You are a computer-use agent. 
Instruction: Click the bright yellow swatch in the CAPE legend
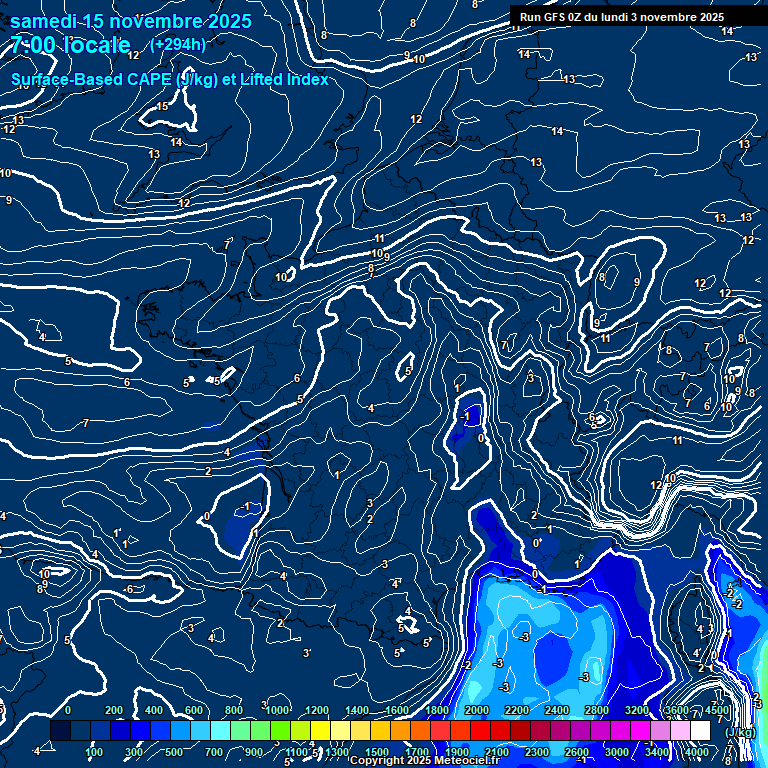click(320, 730)
